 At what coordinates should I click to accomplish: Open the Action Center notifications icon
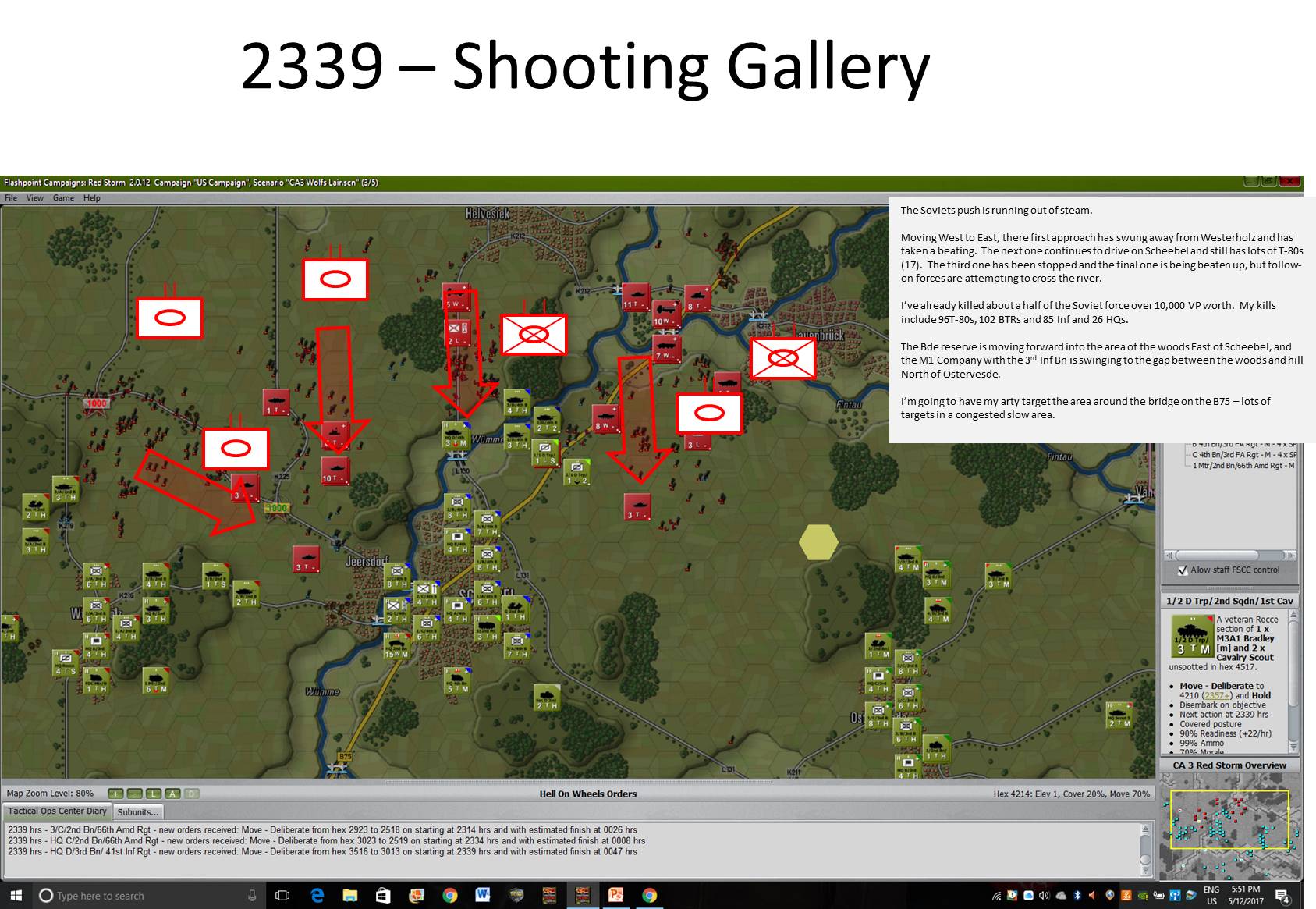point(1282,896)
